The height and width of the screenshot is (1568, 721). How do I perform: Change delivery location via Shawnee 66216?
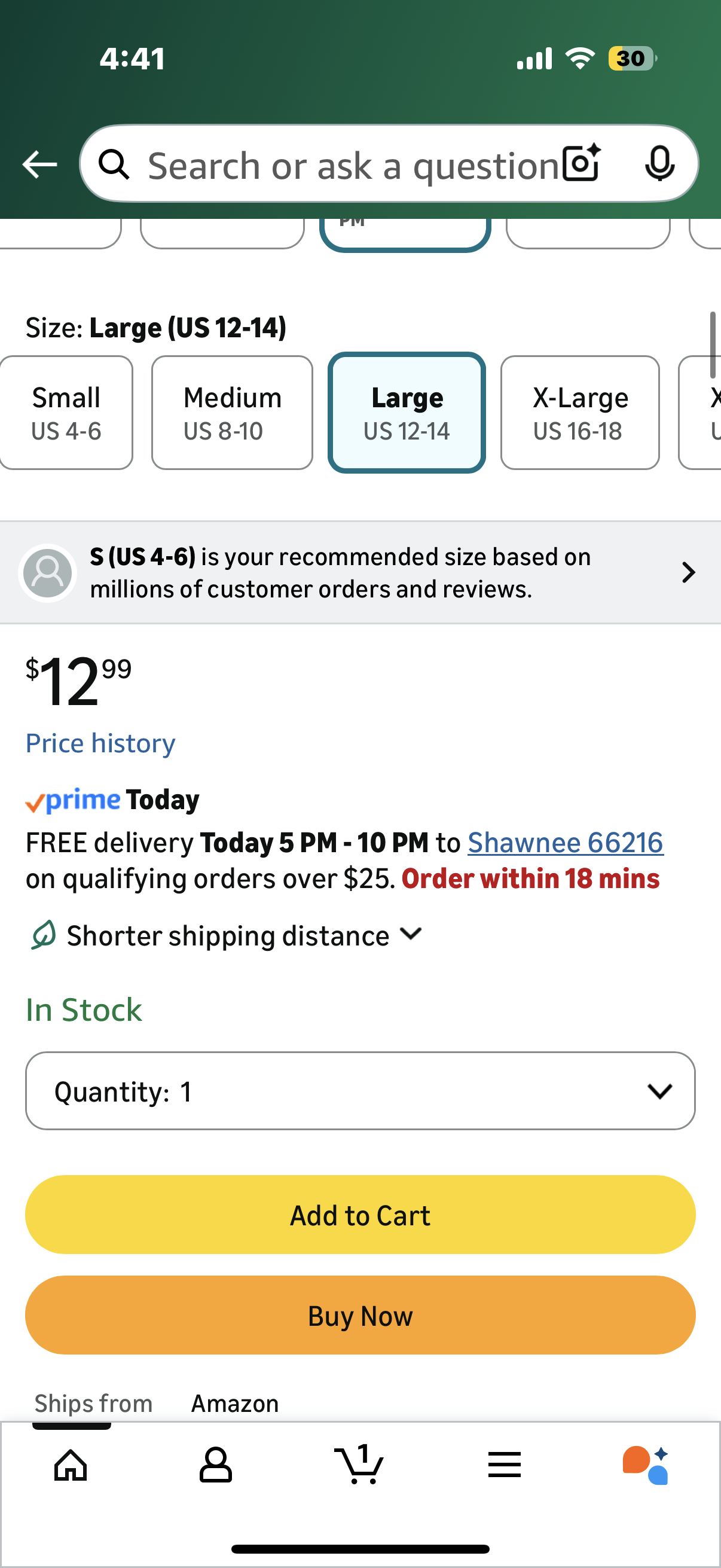coord(565,842)
